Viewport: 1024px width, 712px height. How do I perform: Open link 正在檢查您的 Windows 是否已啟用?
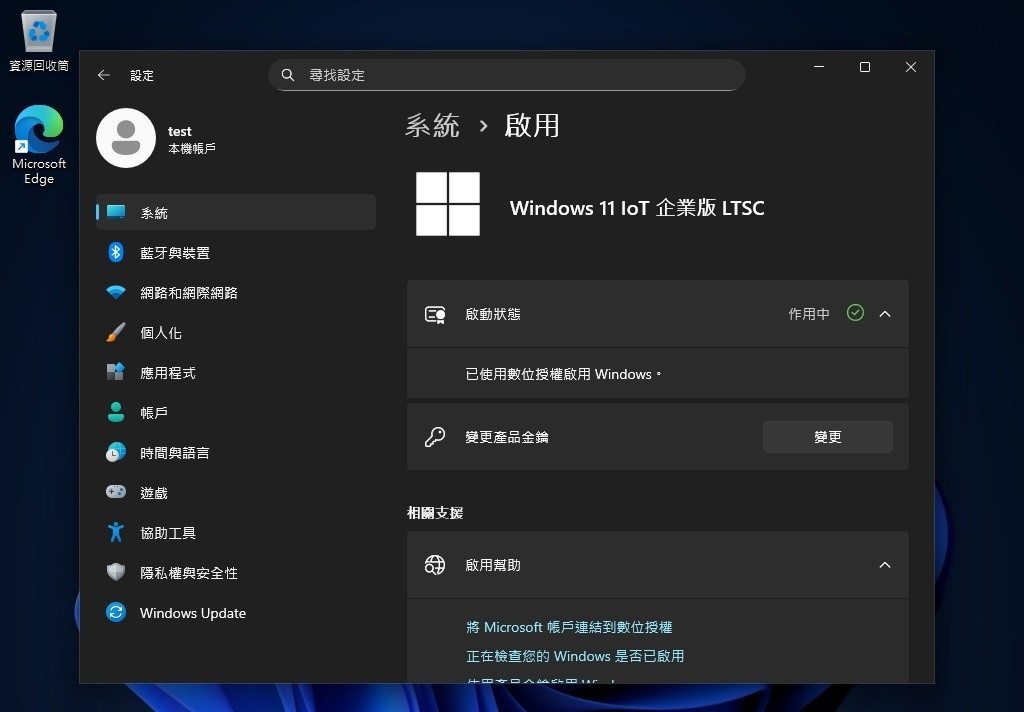pos(575,656)
